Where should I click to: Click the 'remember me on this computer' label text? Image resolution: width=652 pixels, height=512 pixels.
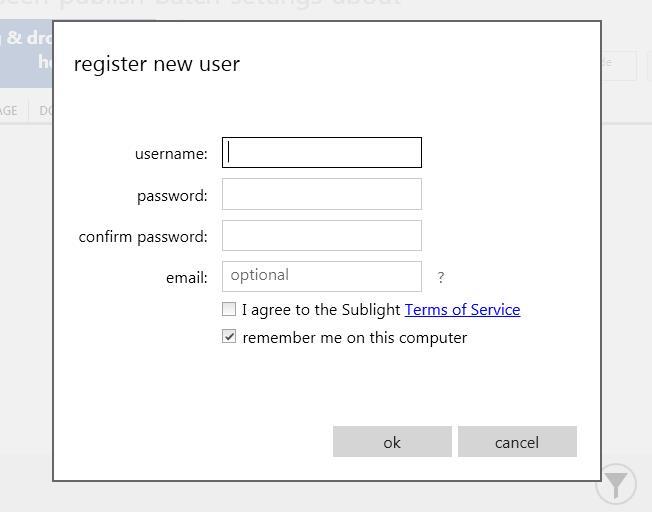355,338
